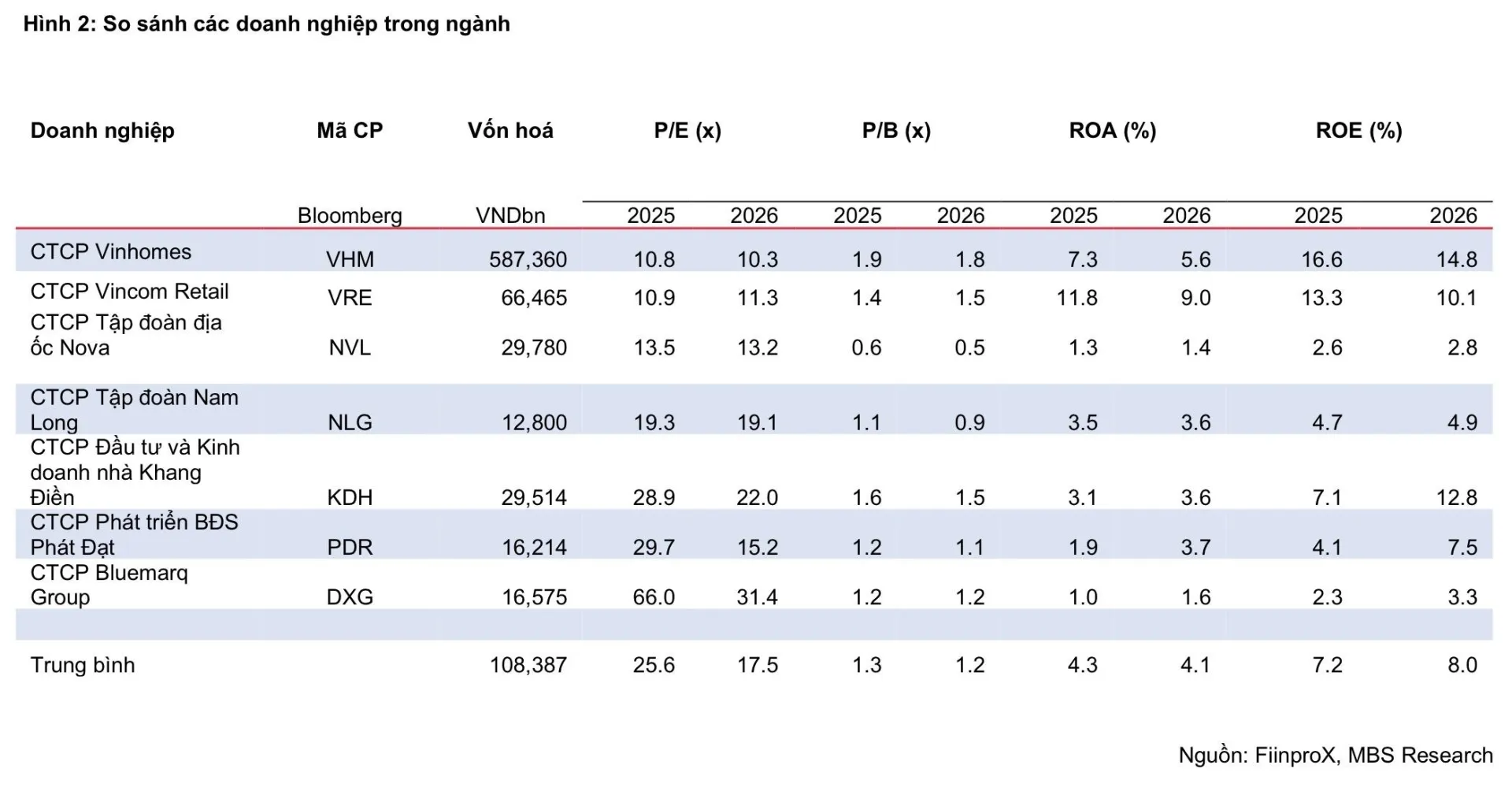The image size is (1512, 795).
Task: Click the Vốn hoá column header
Action: click(510, 131)
